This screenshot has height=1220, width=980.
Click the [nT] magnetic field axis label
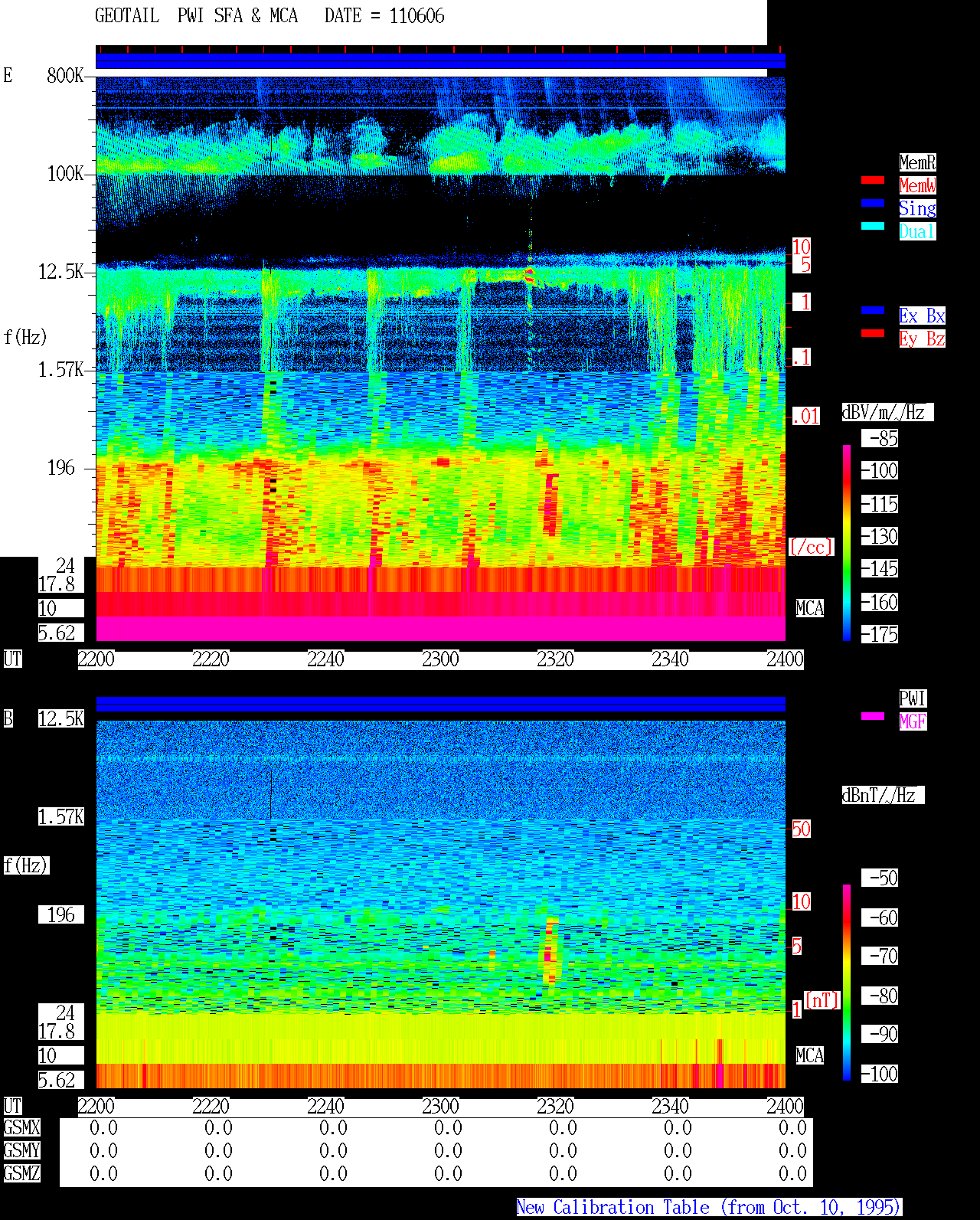822,1000
